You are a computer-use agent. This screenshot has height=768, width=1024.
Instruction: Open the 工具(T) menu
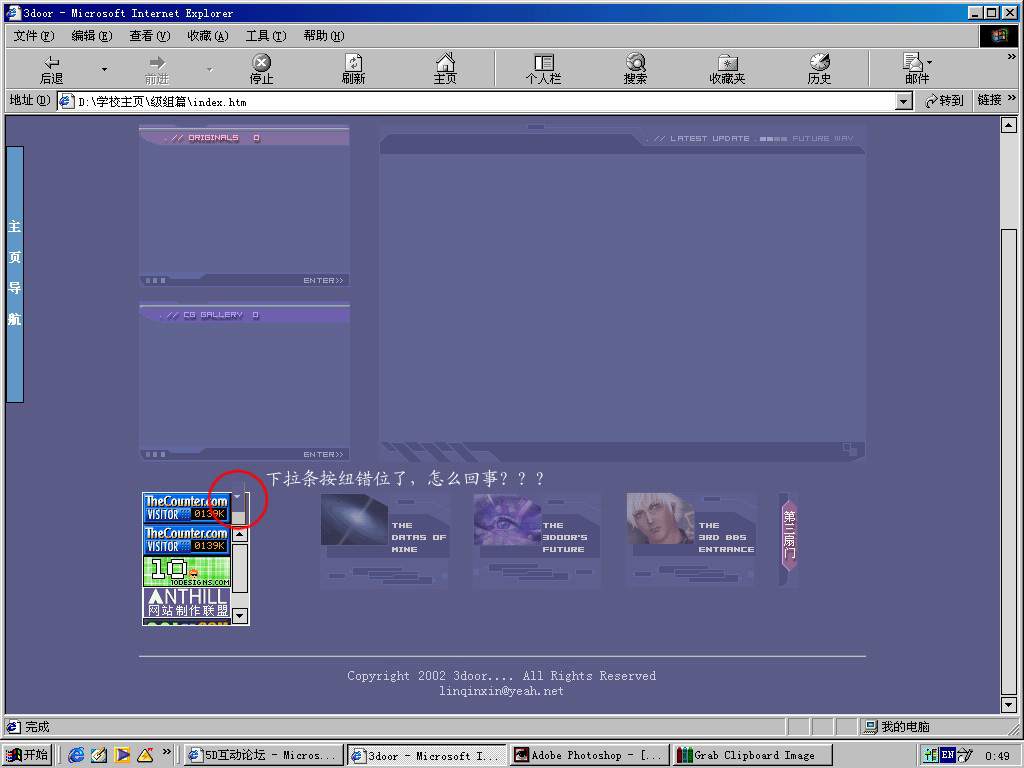pyautogui.click(x=265, y=36)
